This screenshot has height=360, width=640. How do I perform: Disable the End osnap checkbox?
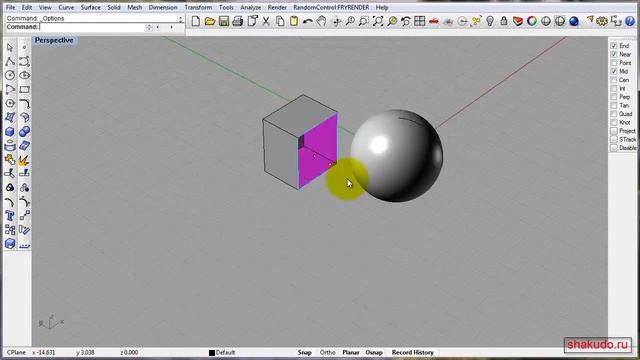(x=613, y=46)
